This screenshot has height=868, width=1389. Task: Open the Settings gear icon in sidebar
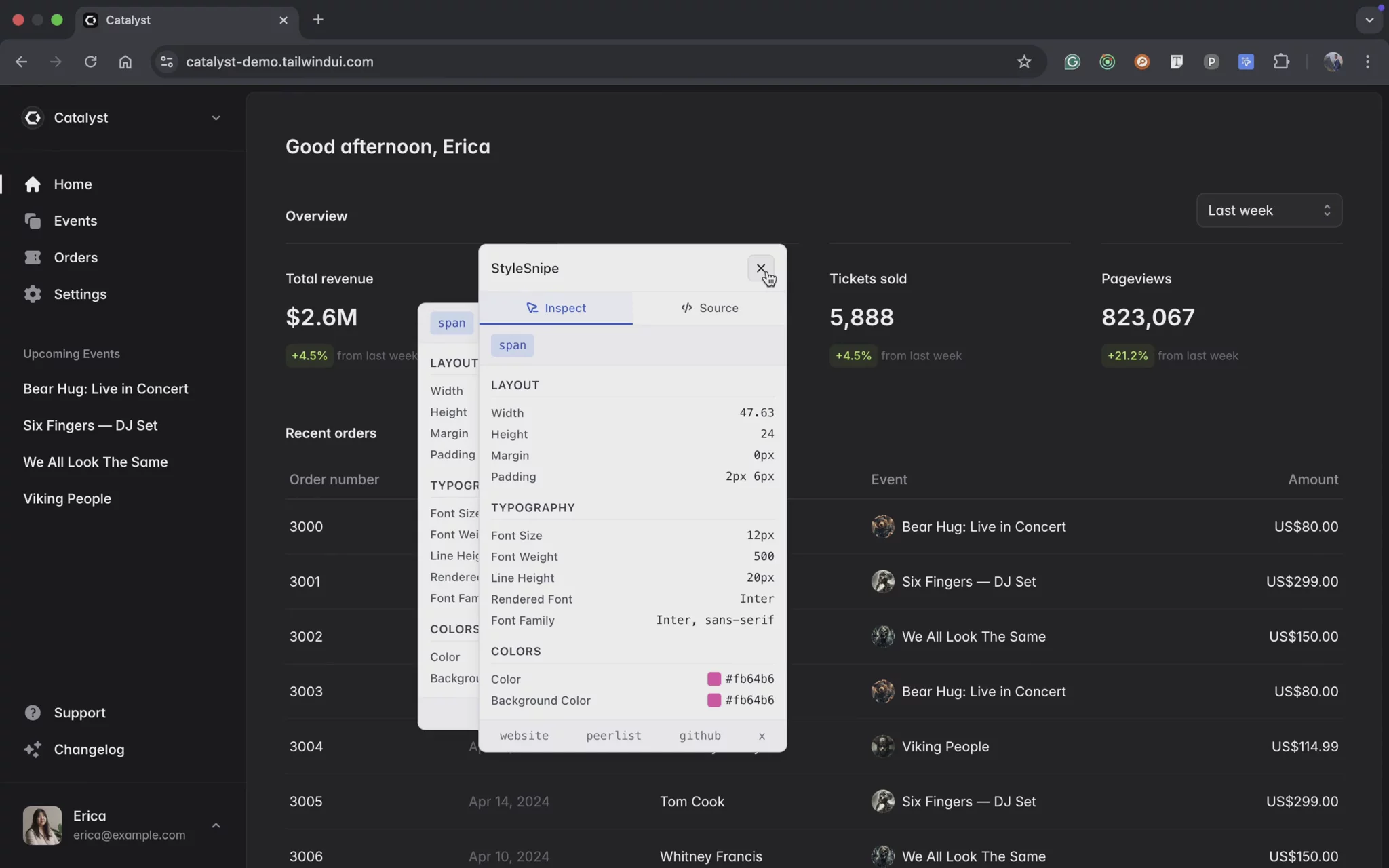33,294
